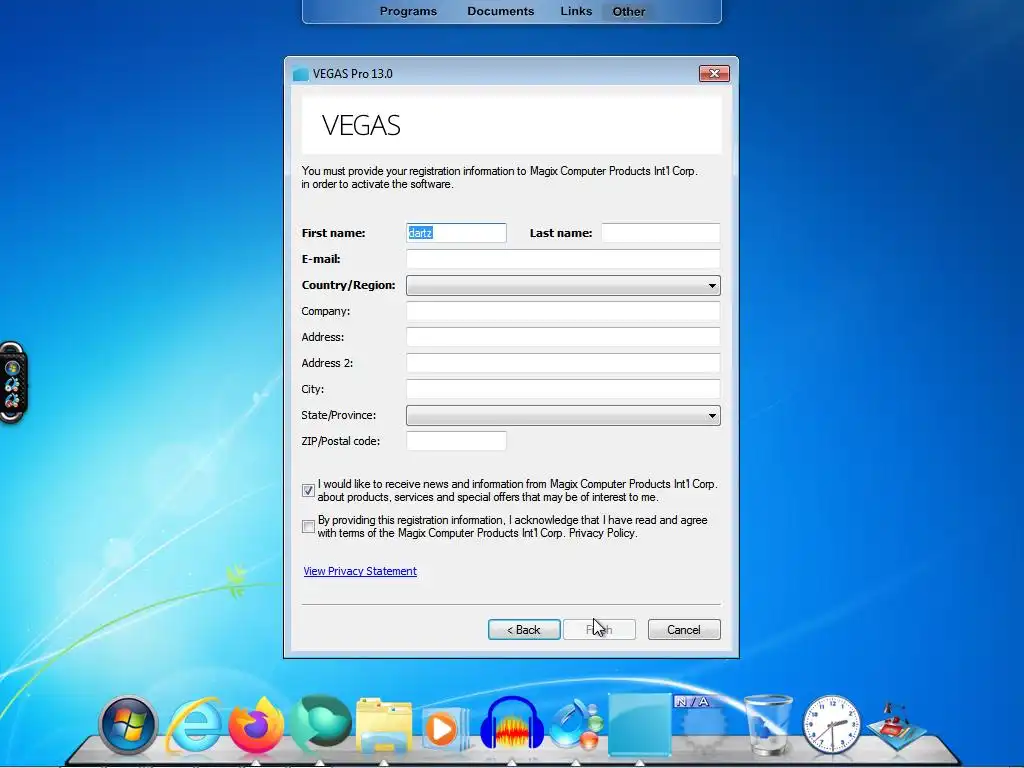Click the VEGAS Pro title bar icon
The height and width of the screenshot is (768, 1024).
(x=300, y=74)
